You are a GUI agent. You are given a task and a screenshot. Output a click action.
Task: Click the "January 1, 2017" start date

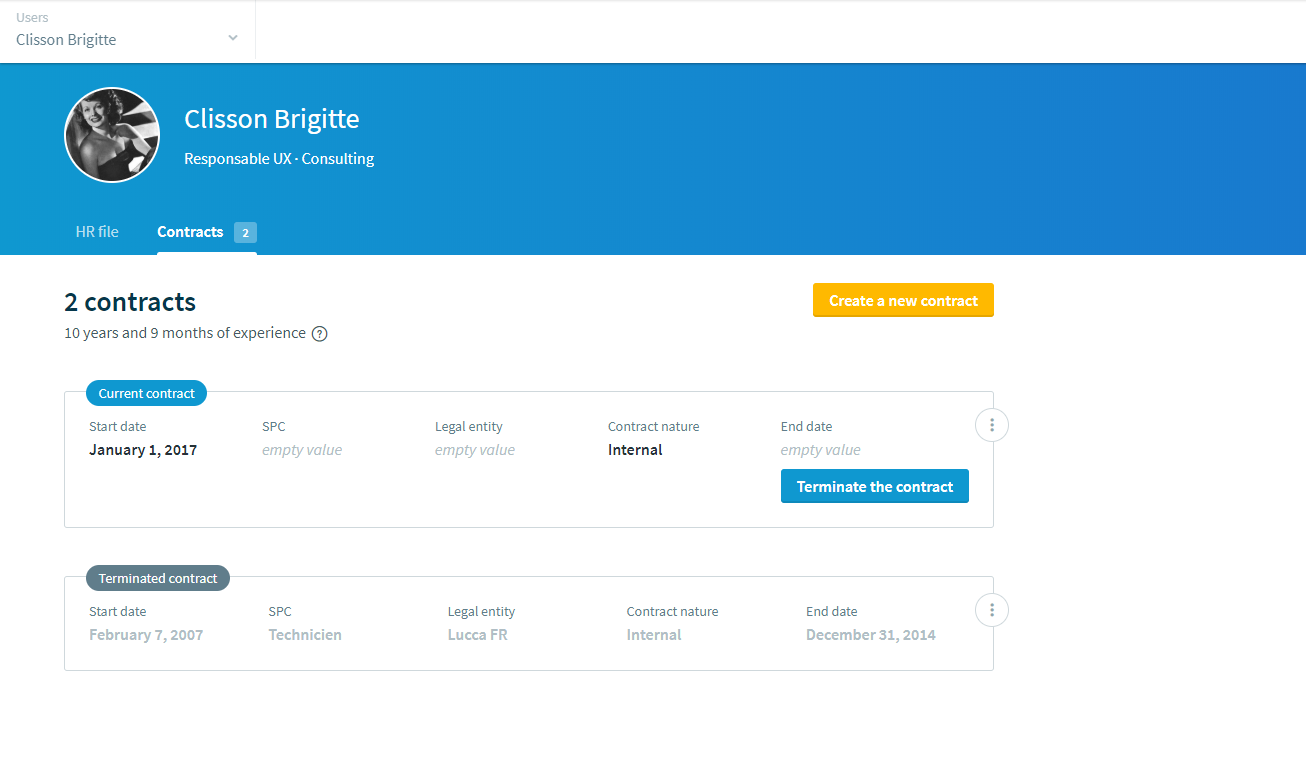[143, 450]
